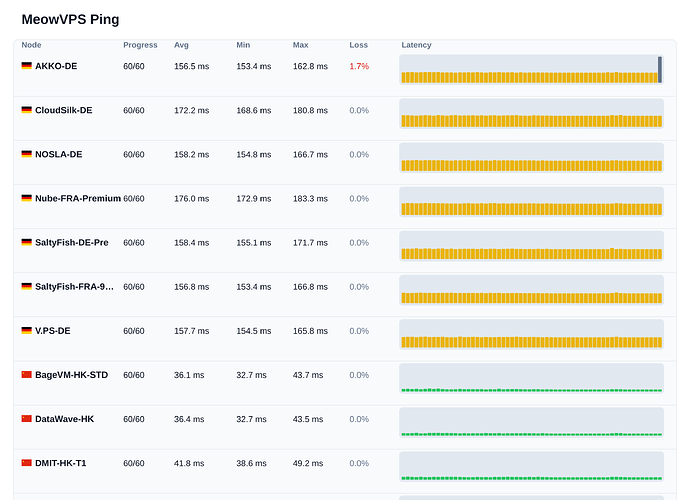Click the German flag beside SaltyFish-FRA-9…
690x500 pixels.
click(x=26, y=286)
